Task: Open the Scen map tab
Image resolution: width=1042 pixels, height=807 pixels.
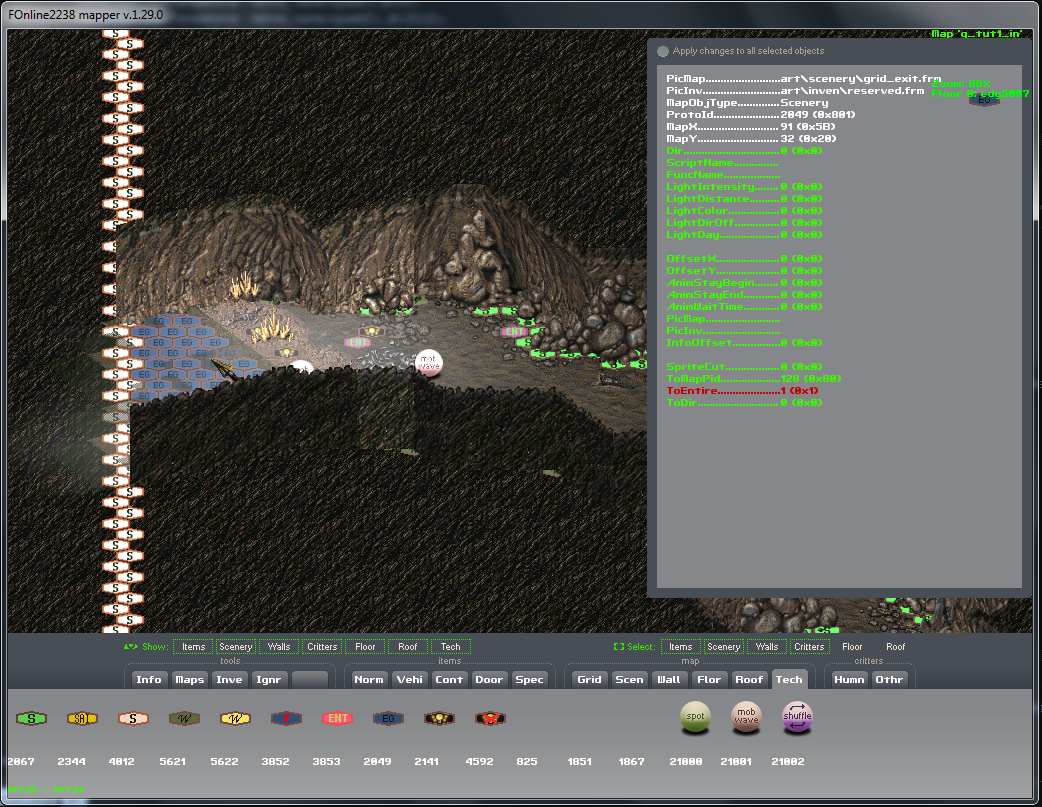Action: (629, 680)
